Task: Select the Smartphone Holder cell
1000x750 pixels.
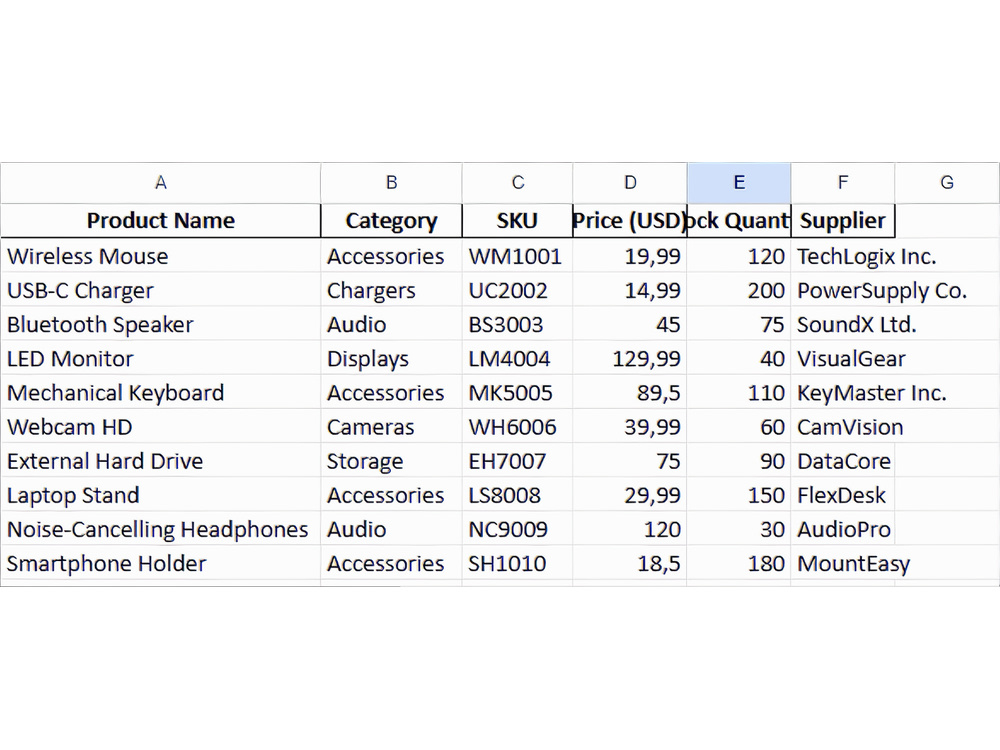Action: tap(161, 564)
